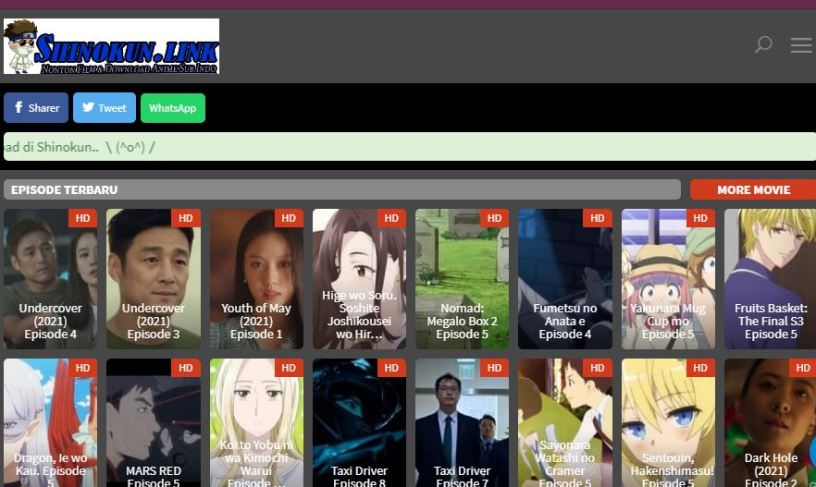Open Dark Hole (2021) Episode 2 thumbnail

point(770,423)
